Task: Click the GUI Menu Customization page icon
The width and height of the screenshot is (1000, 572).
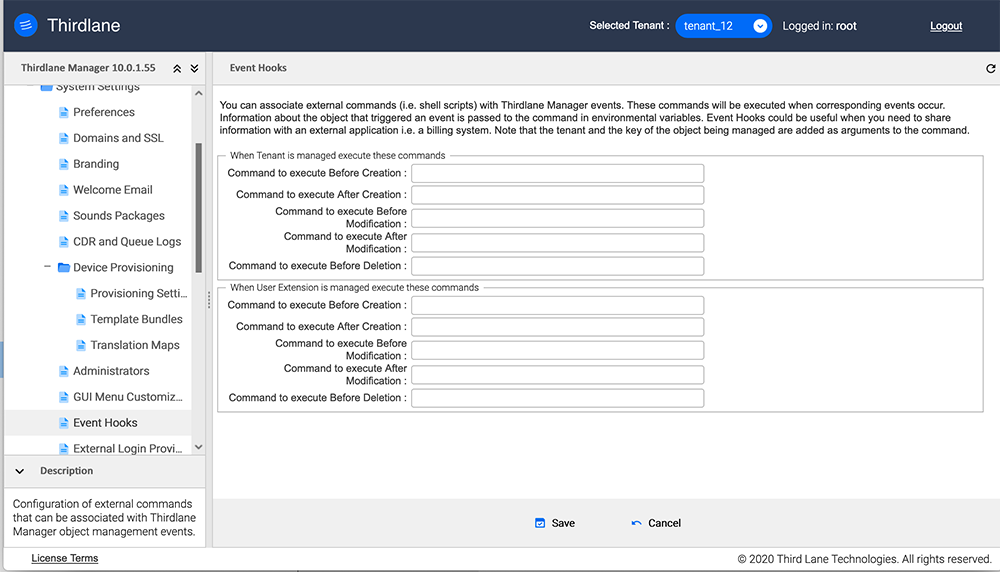Action: click(63, 397)
